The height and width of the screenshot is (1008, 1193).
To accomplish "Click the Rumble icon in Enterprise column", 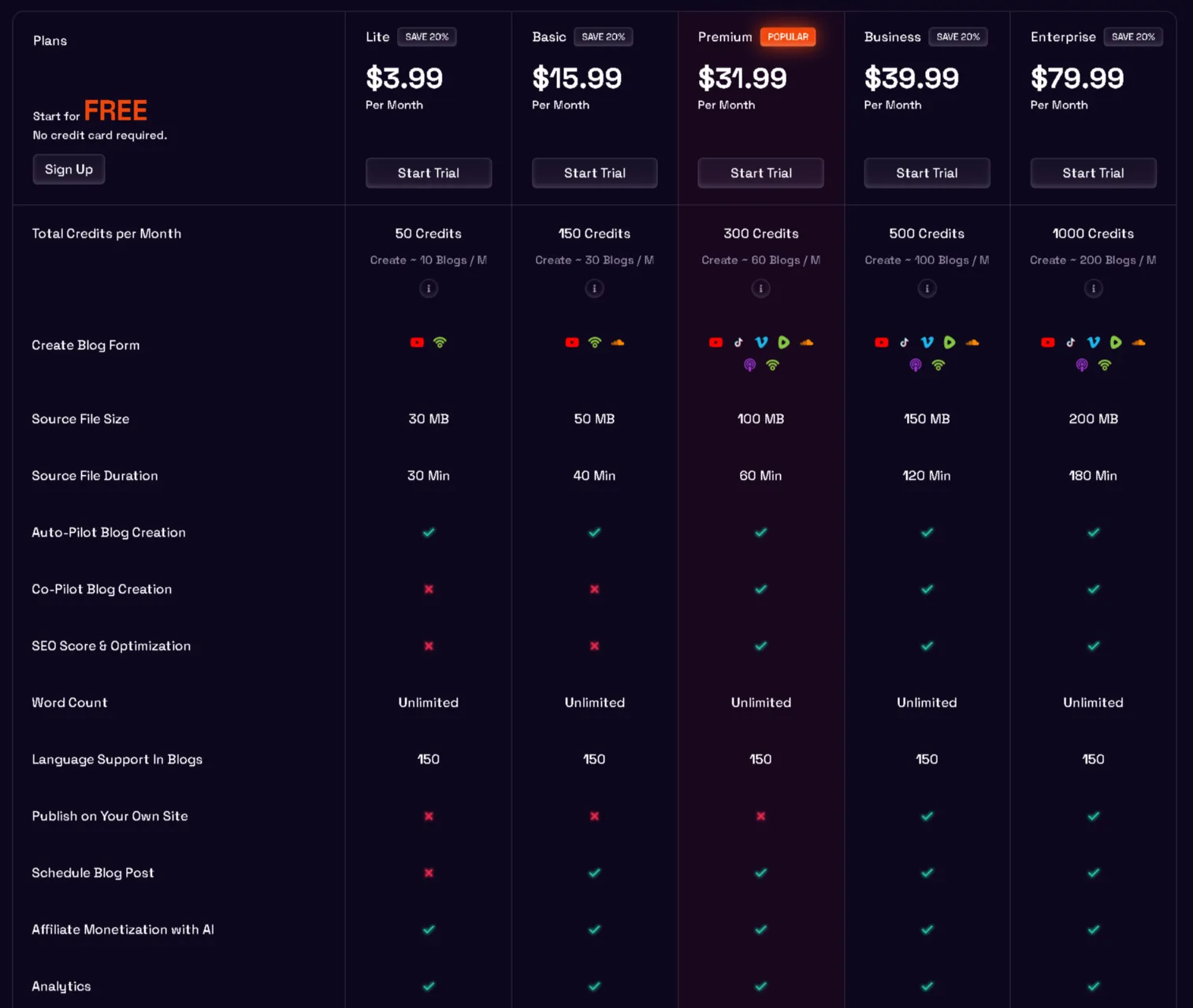I will [1116, 343].
